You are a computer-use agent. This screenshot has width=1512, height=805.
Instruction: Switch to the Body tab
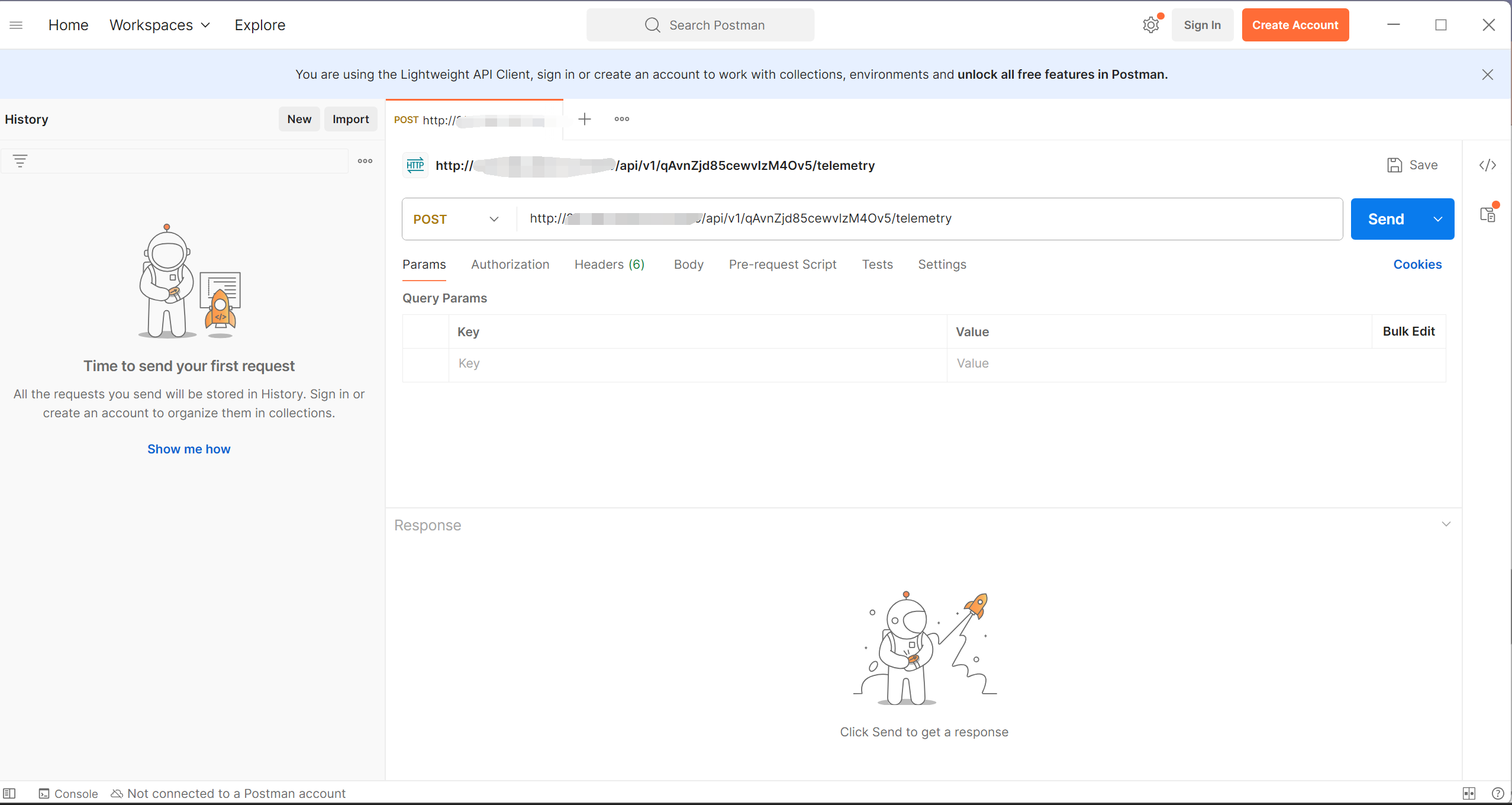pyautogui.click(x=688, y=265)
